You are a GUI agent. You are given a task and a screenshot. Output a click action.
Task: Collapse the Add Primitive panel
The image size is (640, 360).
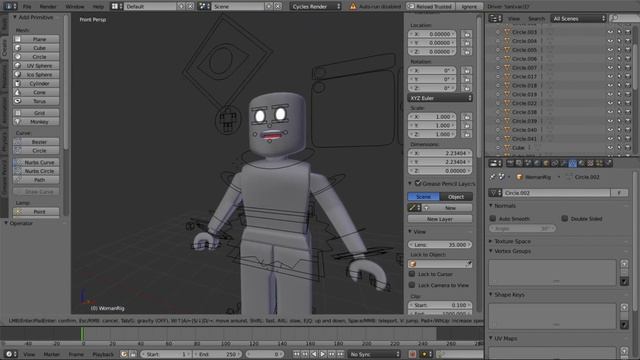[x=15, y=18]
